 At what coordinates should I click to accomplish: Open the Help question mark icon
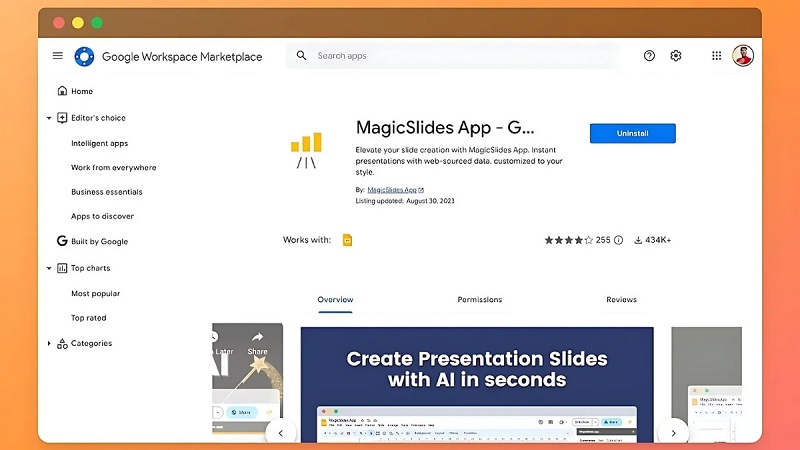click(x=649, y=56)
